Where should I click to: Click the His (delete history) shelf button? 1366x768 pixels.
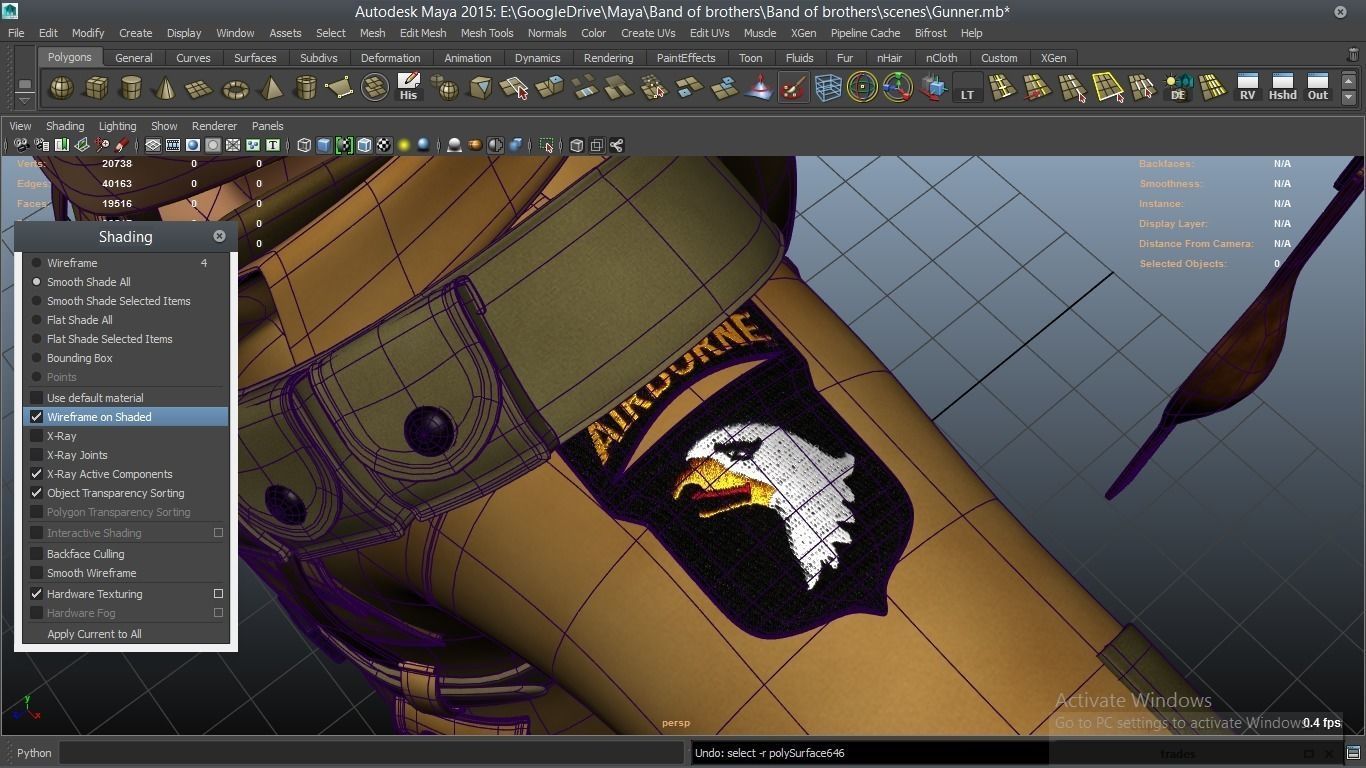point(408,88)
